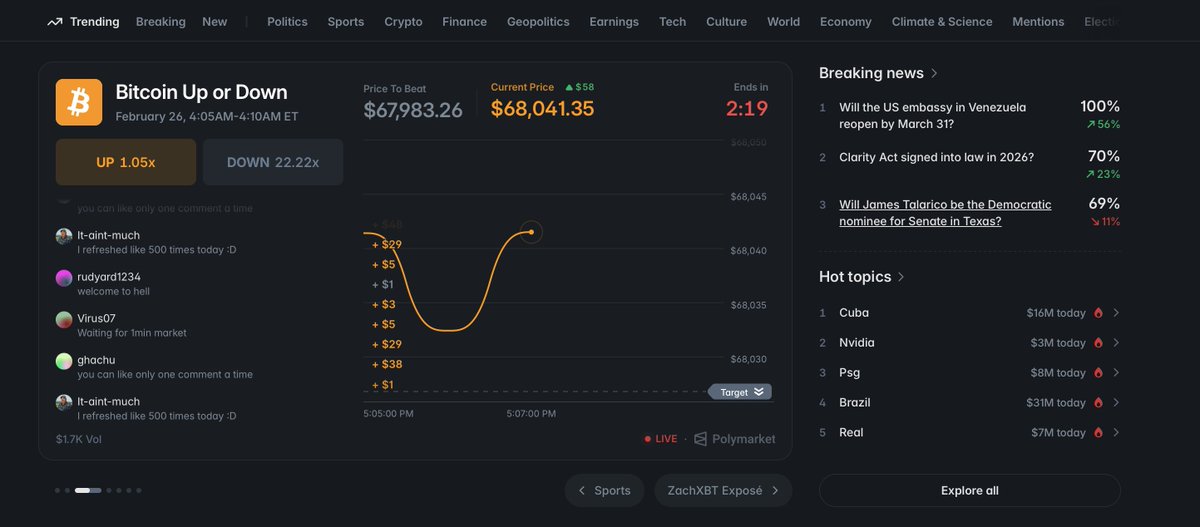Click the fire icon beside Psg
This screenshot has height=527, width=1200.
click(x=1098, y=373)
